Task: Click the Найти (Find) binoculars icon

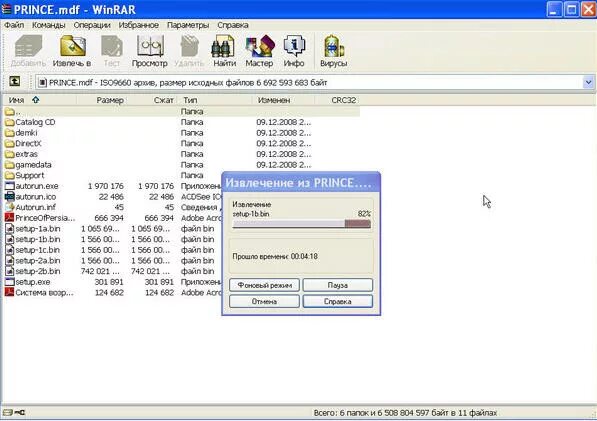Action: click(x=223, y=46)
